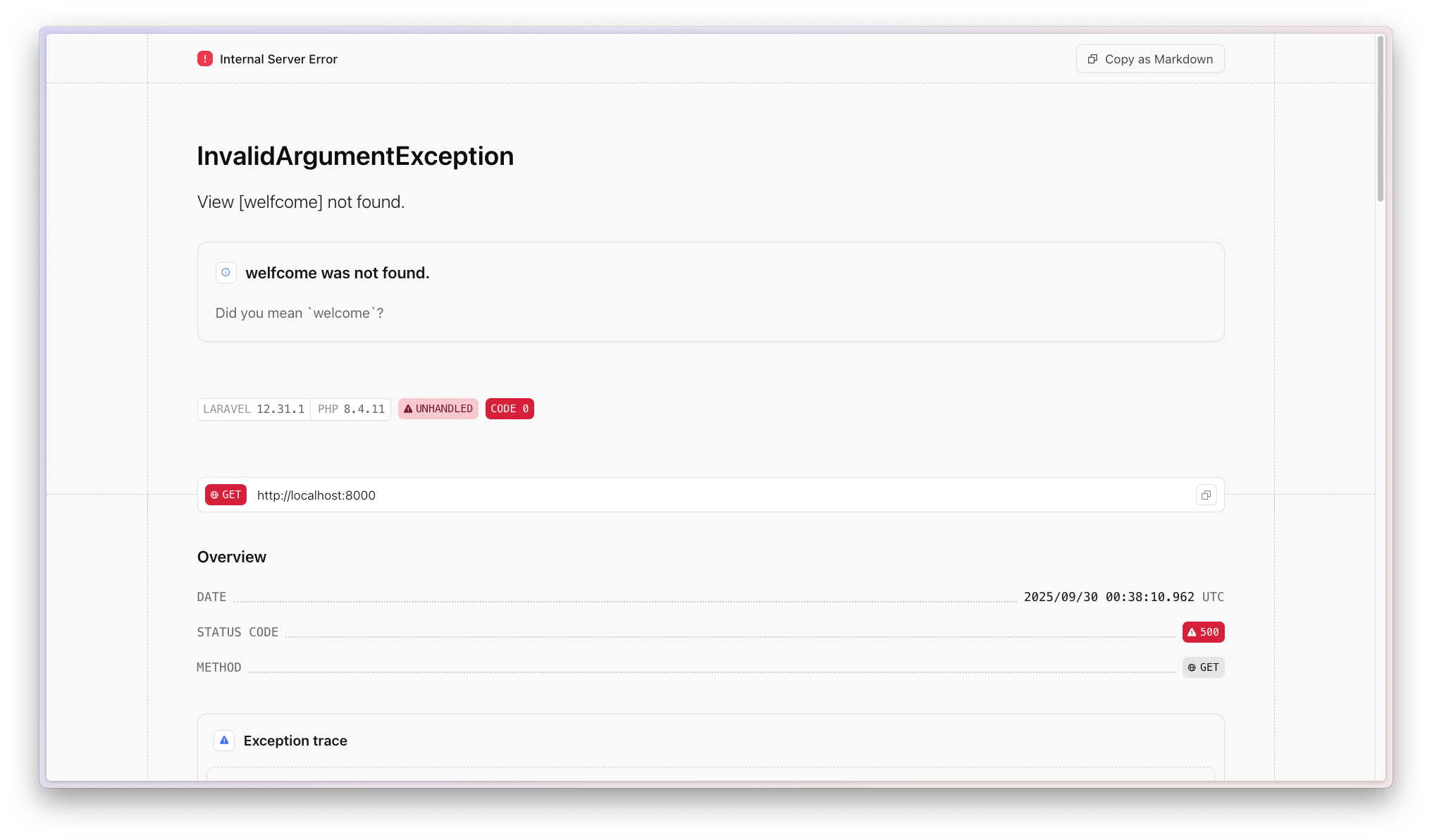Click the View [welfcome] not found message
This screenshot has height=840, width=1432.
click(301, 202)
